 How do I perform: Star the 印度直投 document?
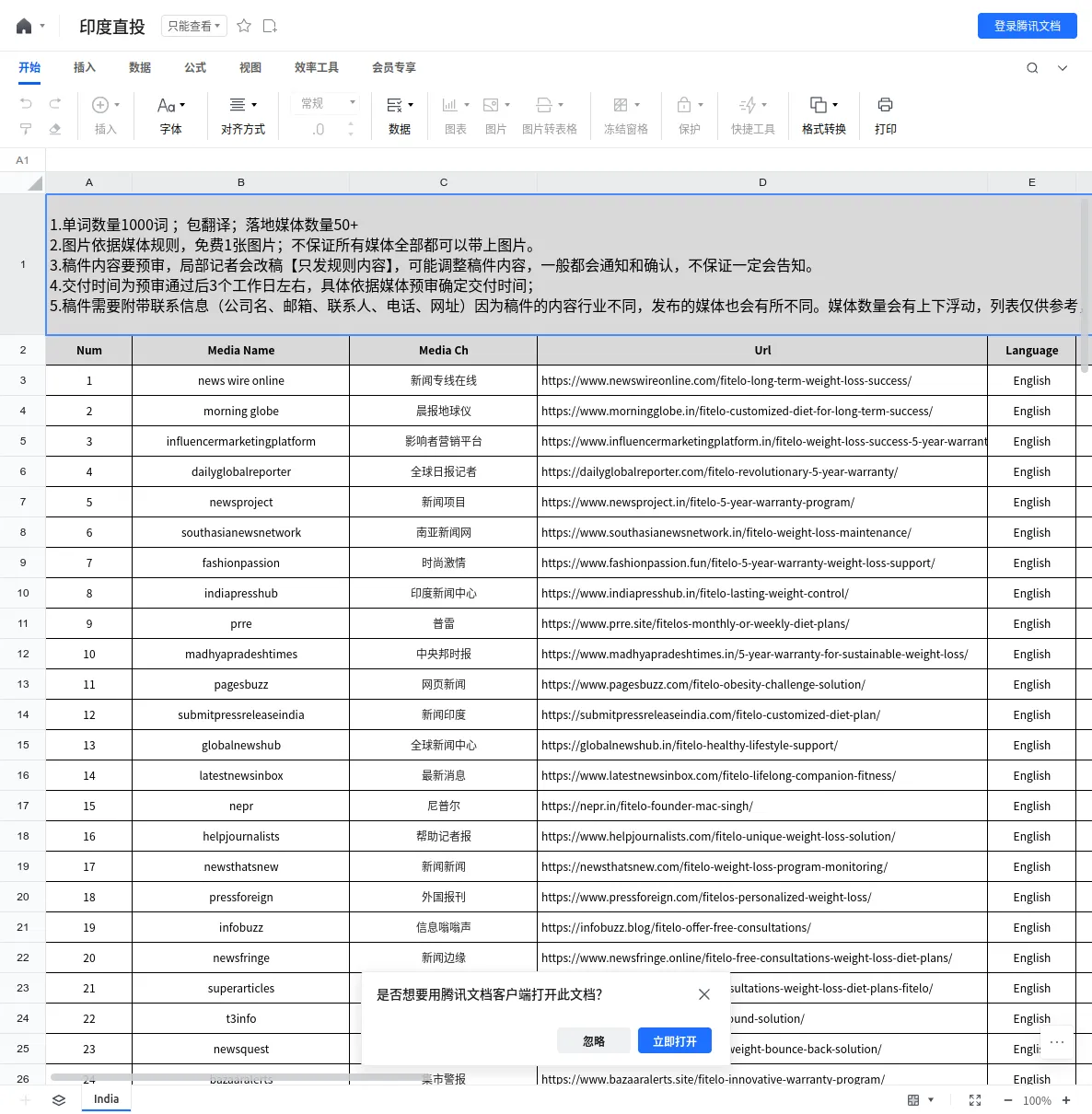(x=244, y=26)
